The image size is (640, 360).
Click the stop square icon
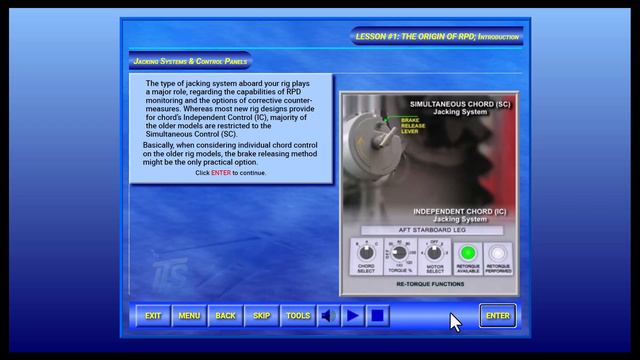coord(378,316)
